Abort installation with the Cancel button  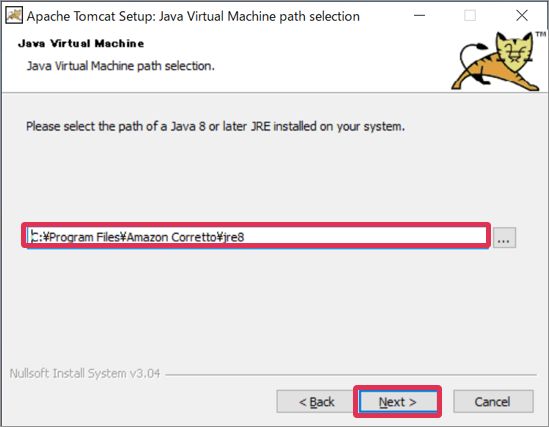(x=493, y=401)
